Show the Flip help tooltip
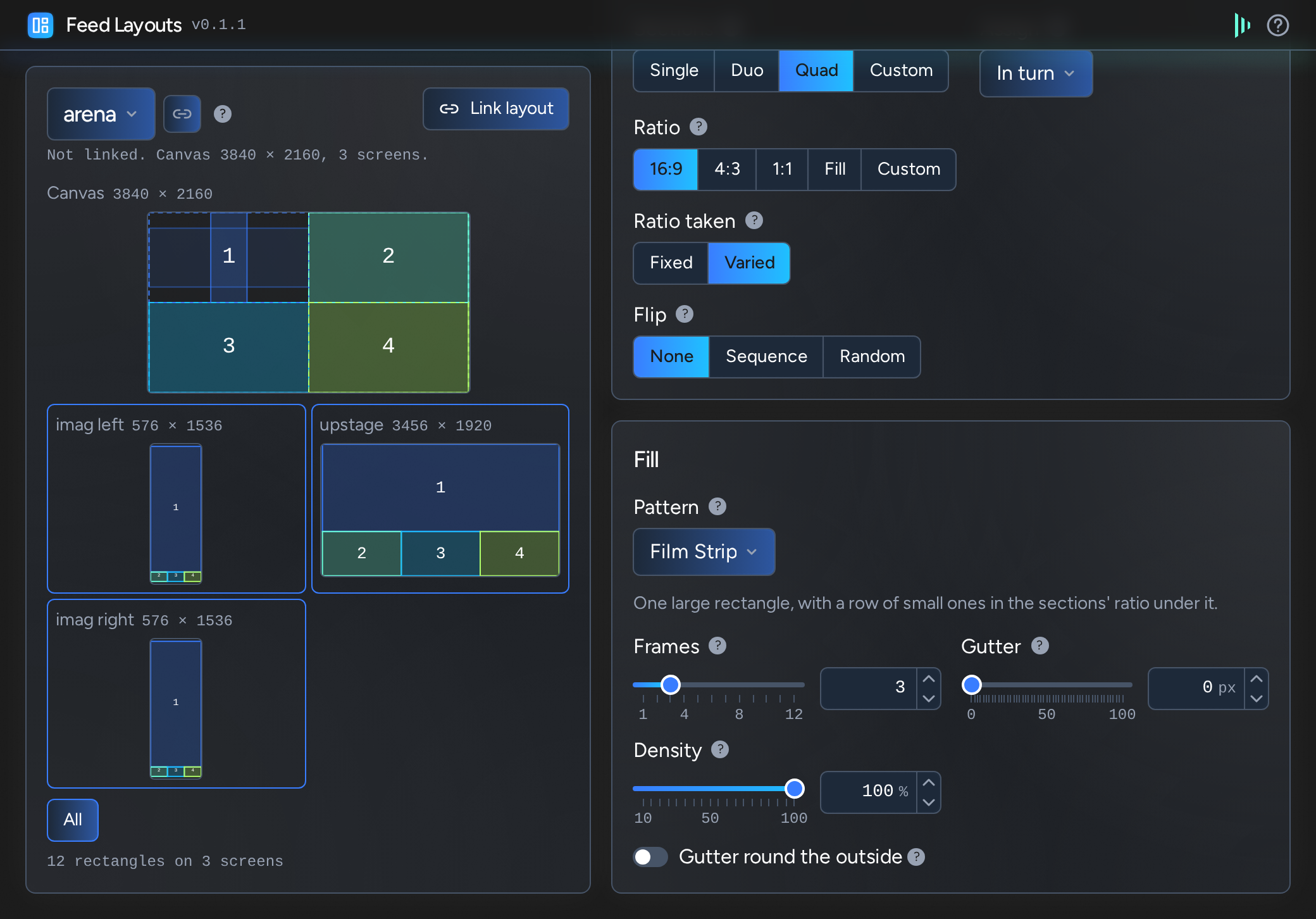Viewport: 1316px width, 919px height. 685,314
